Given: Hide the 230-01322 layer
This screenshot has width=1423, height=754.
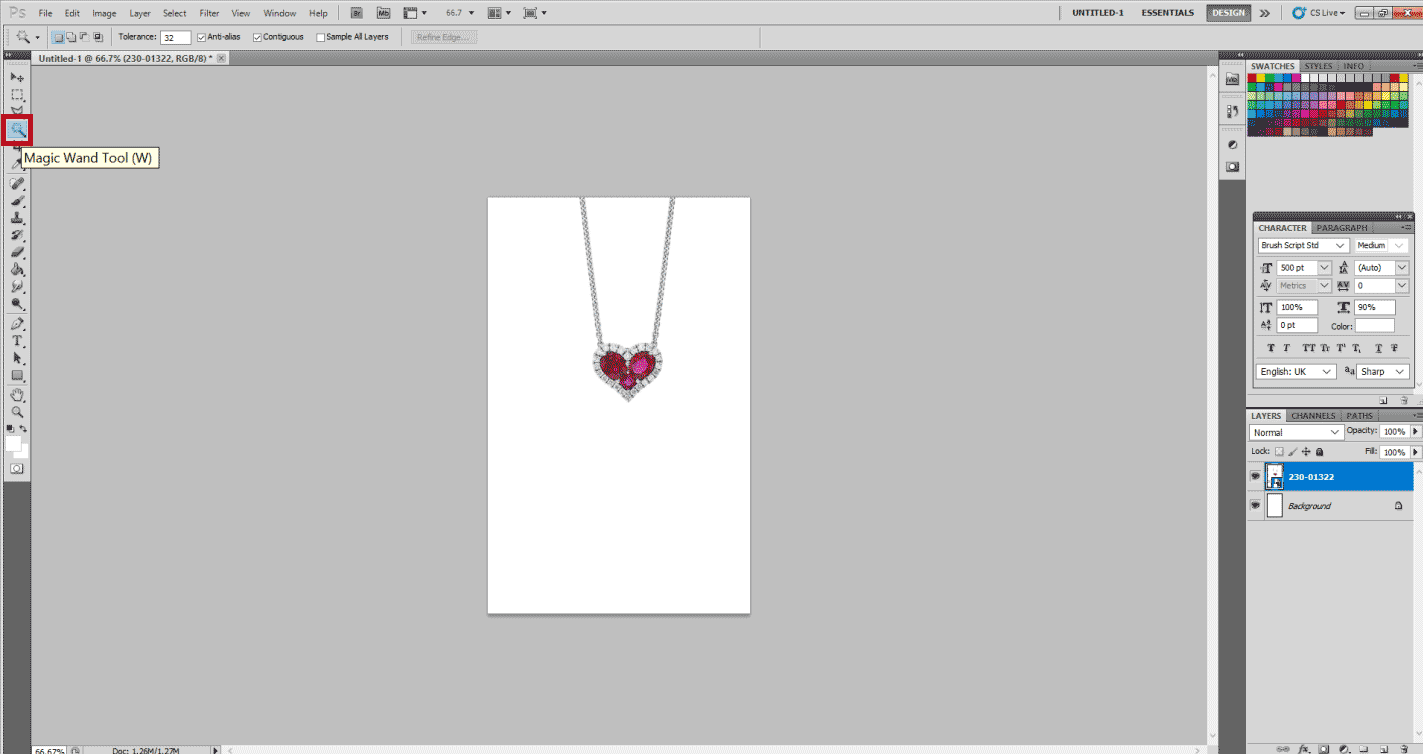Looking at the screenshot, I should pos(1255,477).
